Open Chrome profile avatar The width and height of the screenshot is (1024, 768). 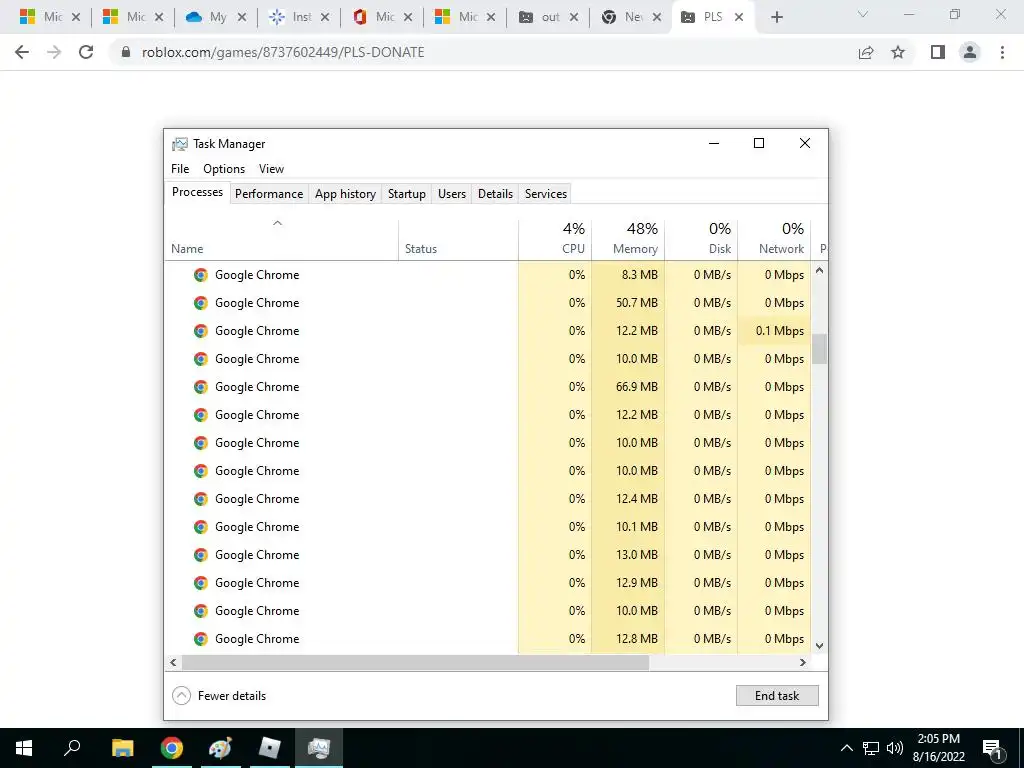[x=970, y=52]
